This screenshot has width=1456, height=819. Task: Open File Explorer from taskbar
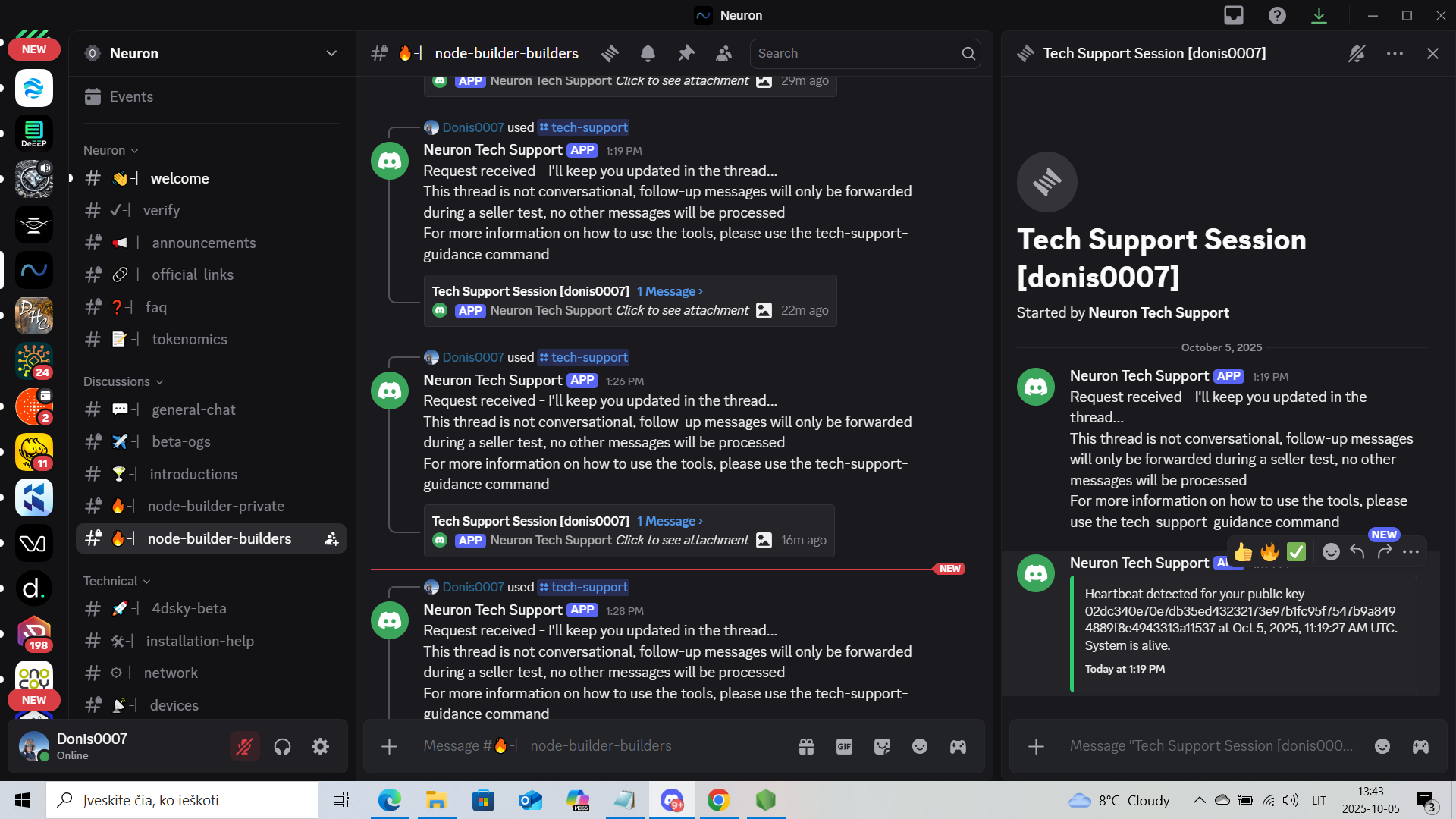tap(435, 800)
